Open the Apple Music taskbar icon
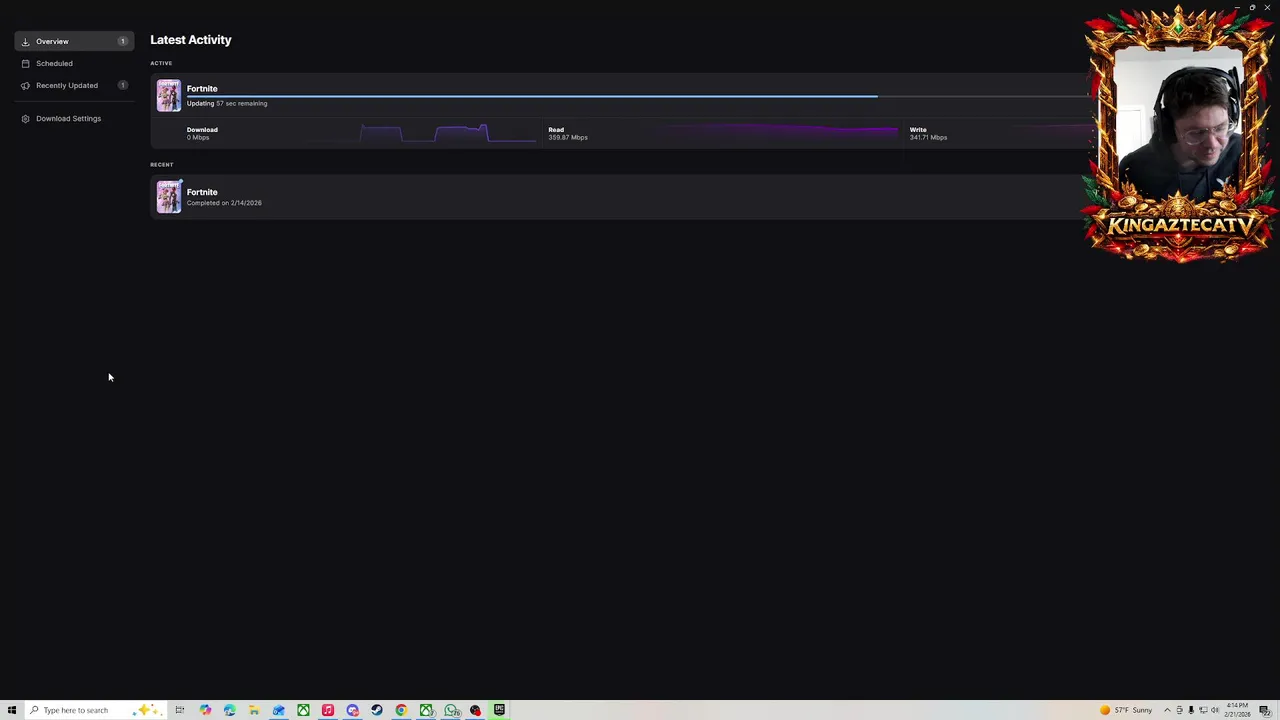 tap(328, 710)
